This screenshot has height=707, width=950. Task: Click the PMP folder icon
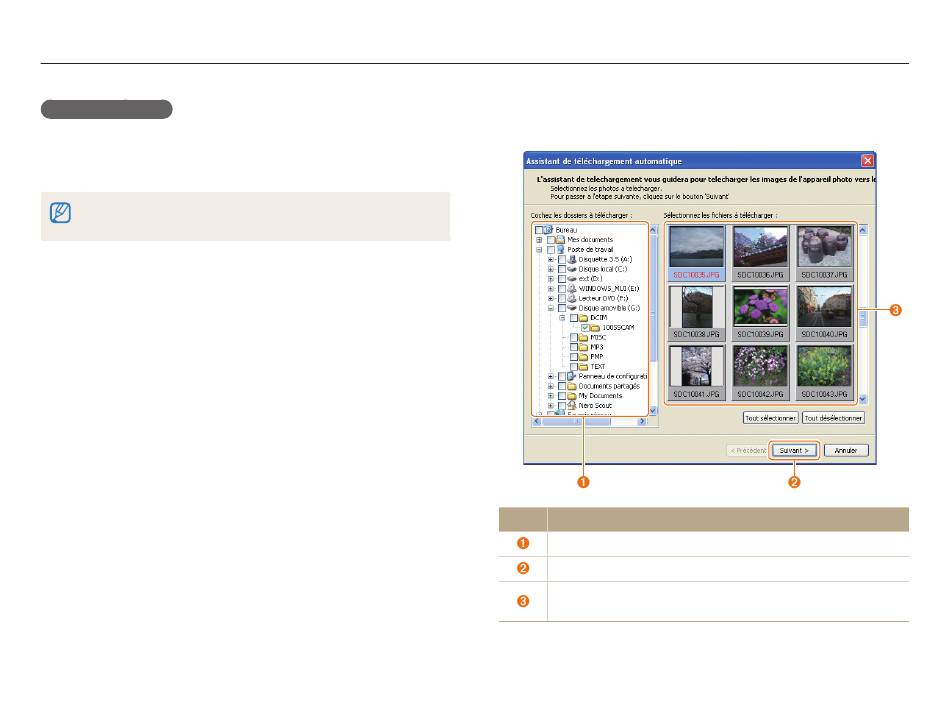(x=583, y=357)
